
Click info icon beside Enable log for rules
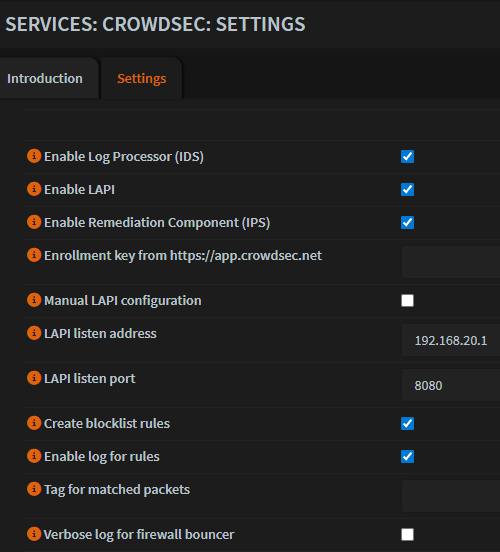coord(34,456)
